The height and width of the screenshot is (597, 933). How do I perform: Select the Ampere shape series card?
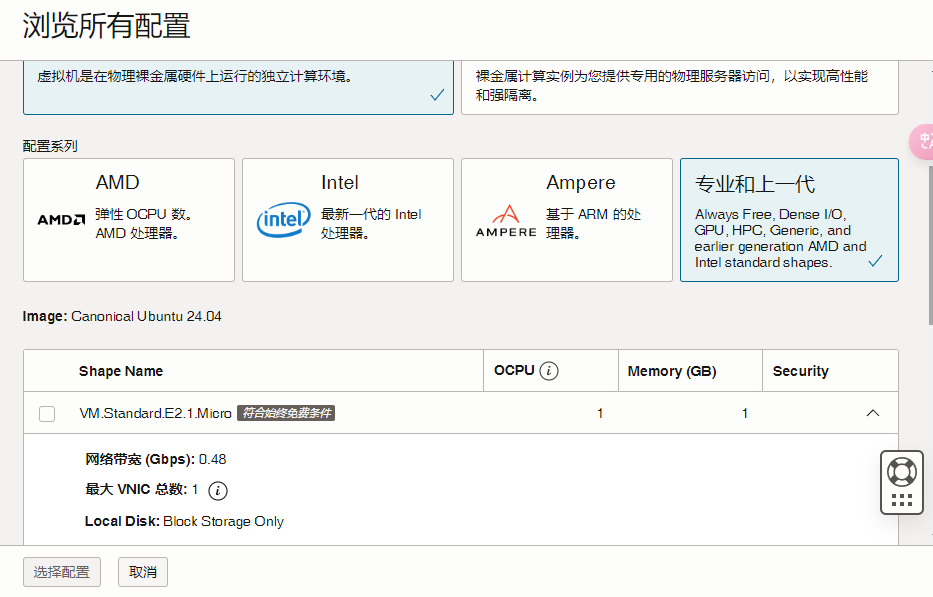[x=566, y=220]
